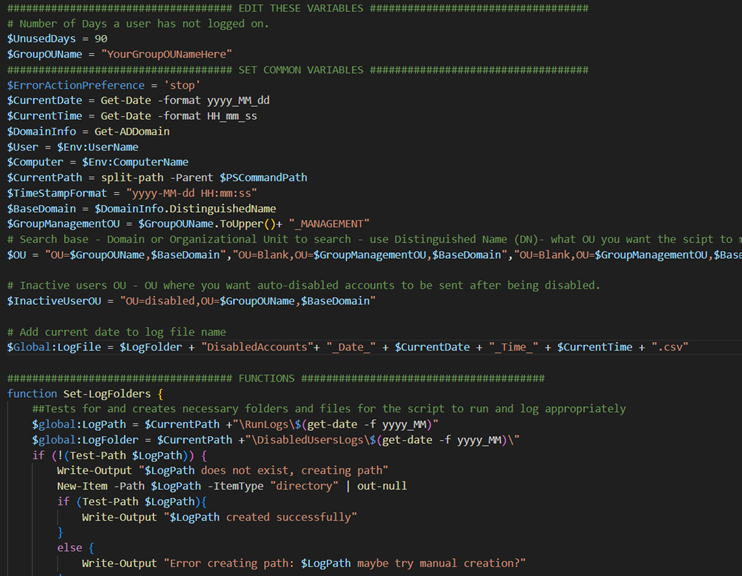The image size is (742, 576).
Task: Click the $InactiveUserOU variable
Action: pyautogui.click(x=54, y=301)
